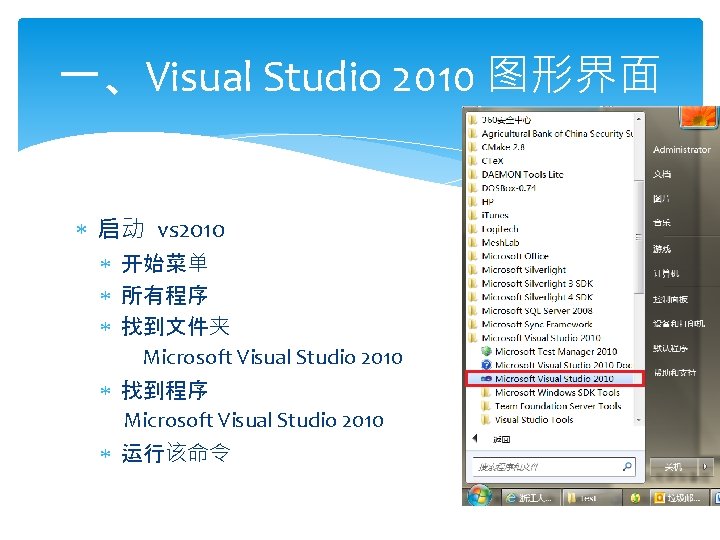Click the green round taskbar icon

coord(636,498)
